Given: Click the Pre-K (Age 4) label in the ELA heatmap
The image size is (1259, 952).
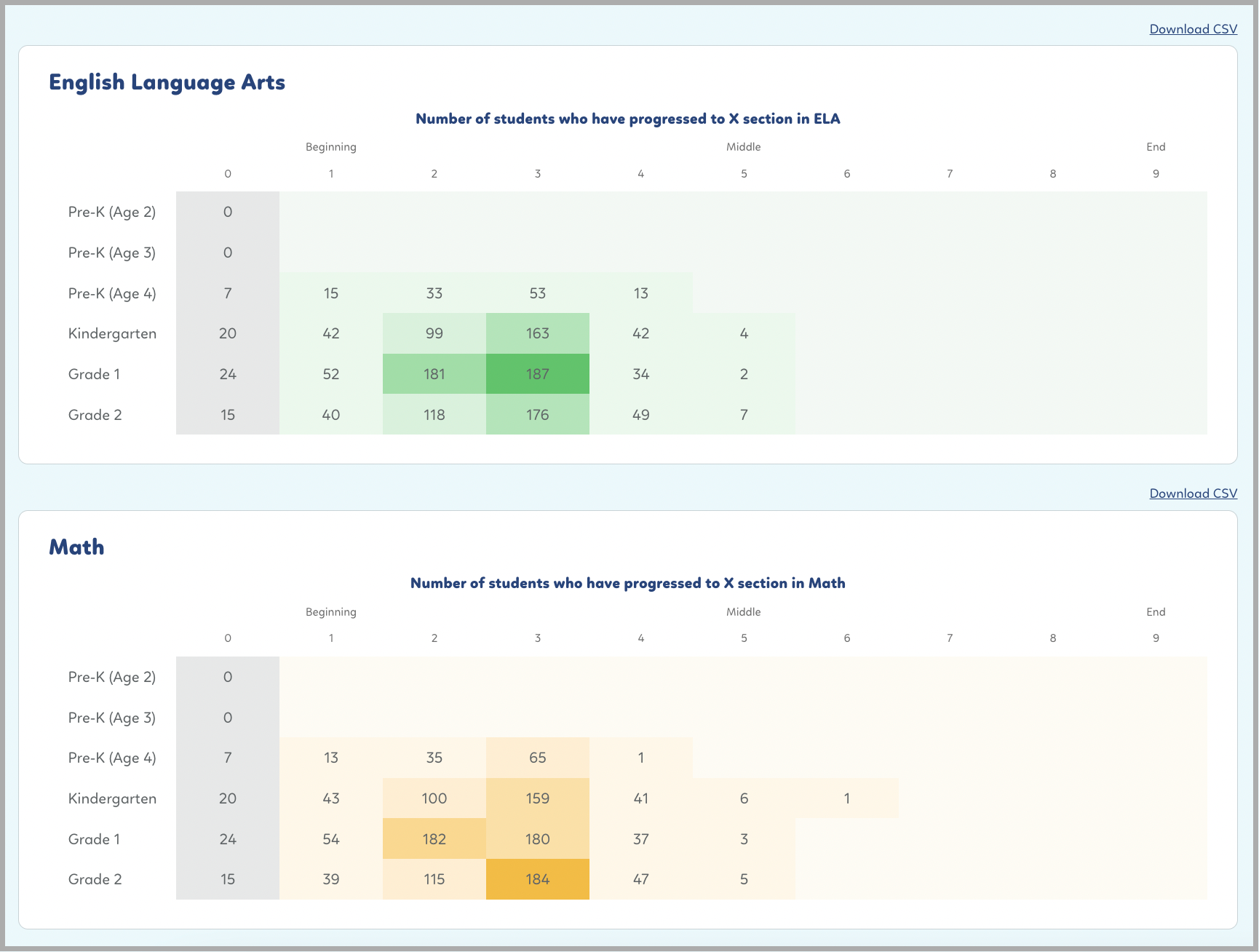Looking at the screenshot, I should (112, 293).
